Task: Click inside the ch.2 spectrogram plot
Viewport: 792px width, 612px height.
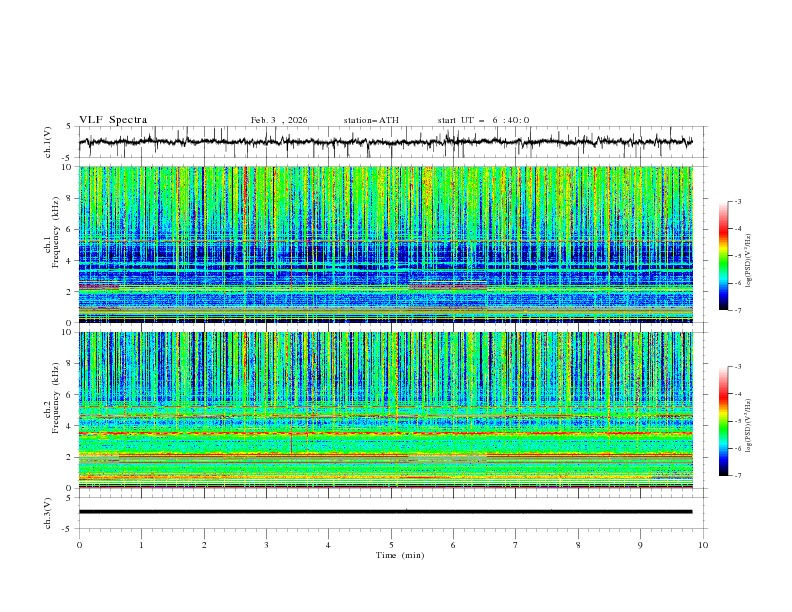Action: tap(390, 409)
